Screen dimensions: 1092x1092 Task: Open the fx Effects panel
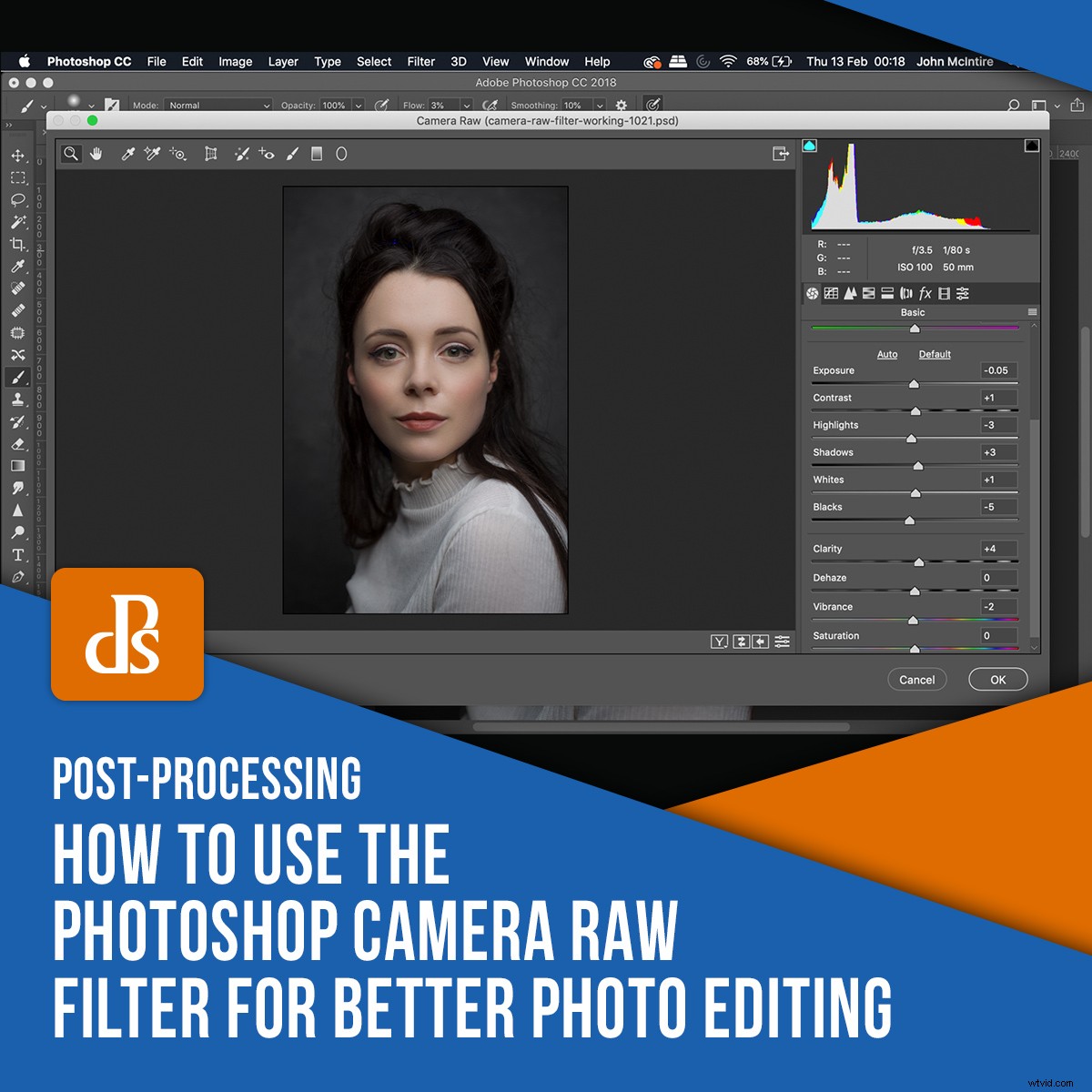click(x=925, y=293)
